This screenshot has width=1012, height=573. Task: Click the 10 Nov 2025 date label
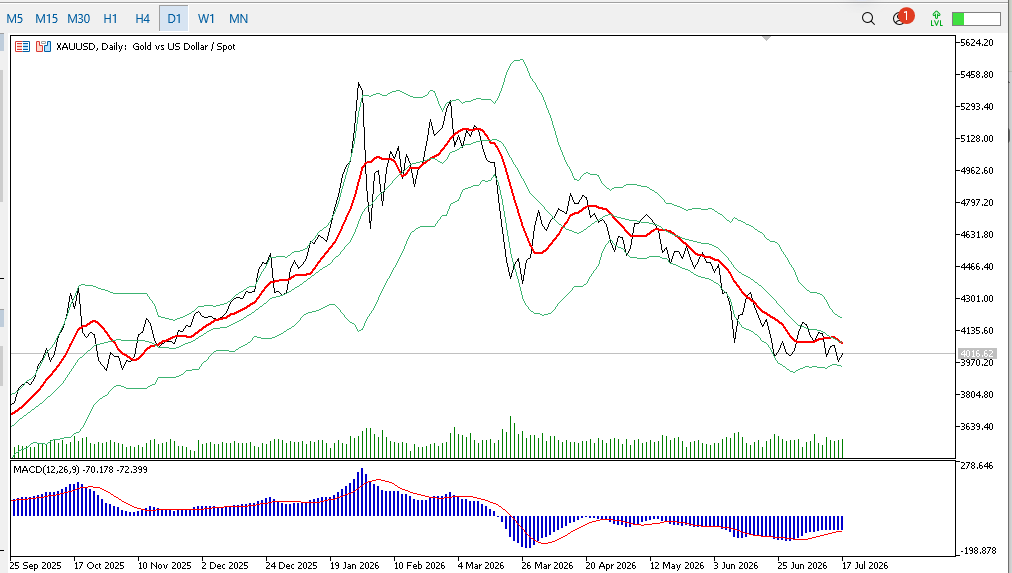pos(165,565)
